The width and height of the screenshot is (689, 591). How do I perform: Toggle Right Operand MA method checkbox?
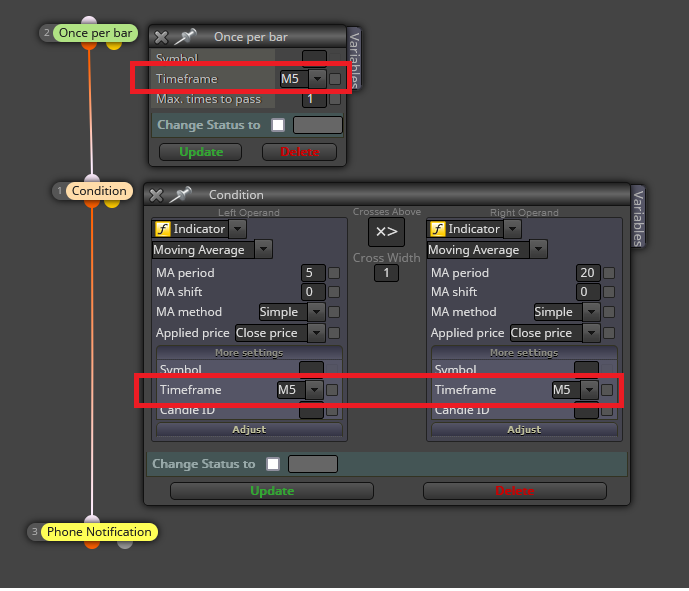[609, 312]
